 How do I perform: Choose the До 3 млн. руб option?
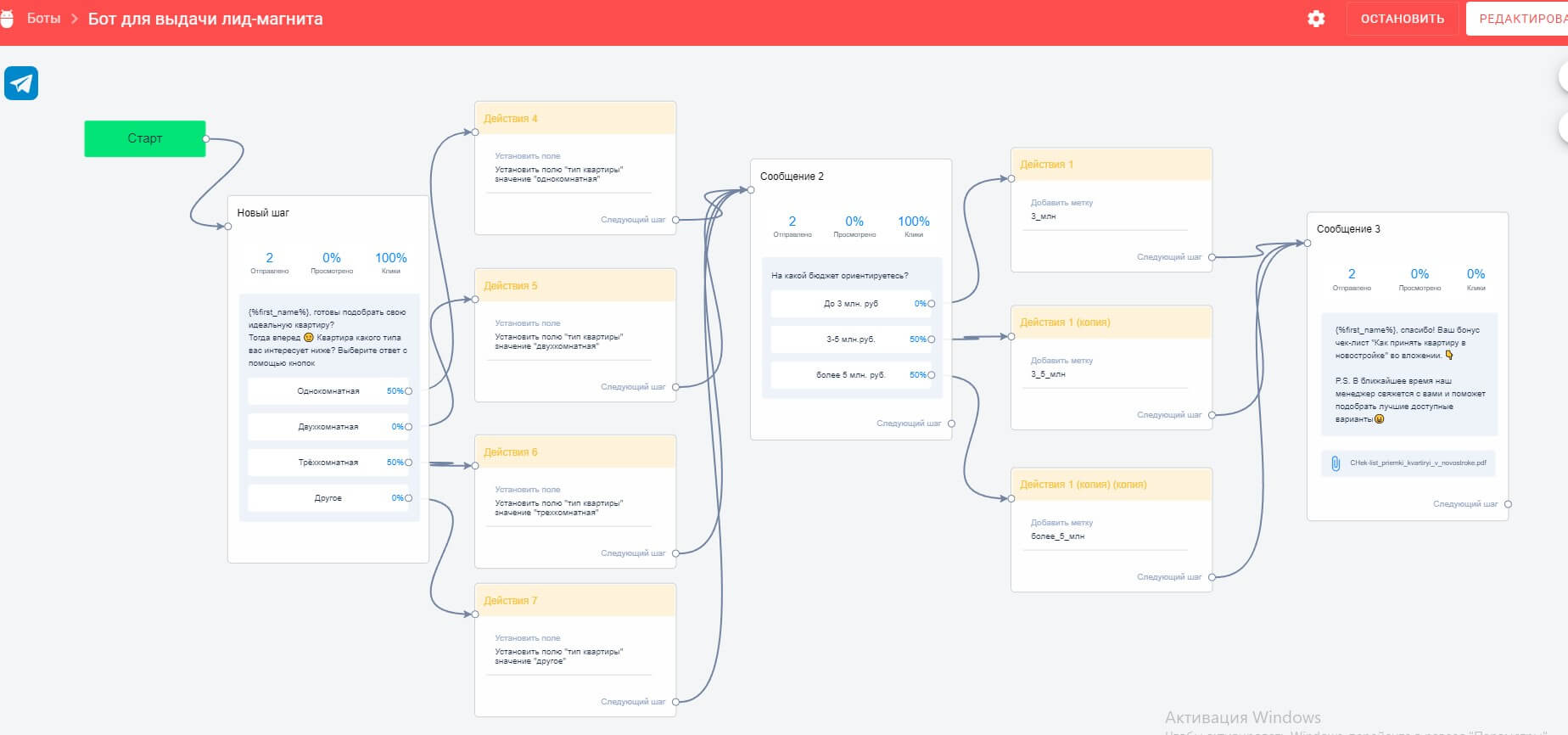click(x=850, y=304)
